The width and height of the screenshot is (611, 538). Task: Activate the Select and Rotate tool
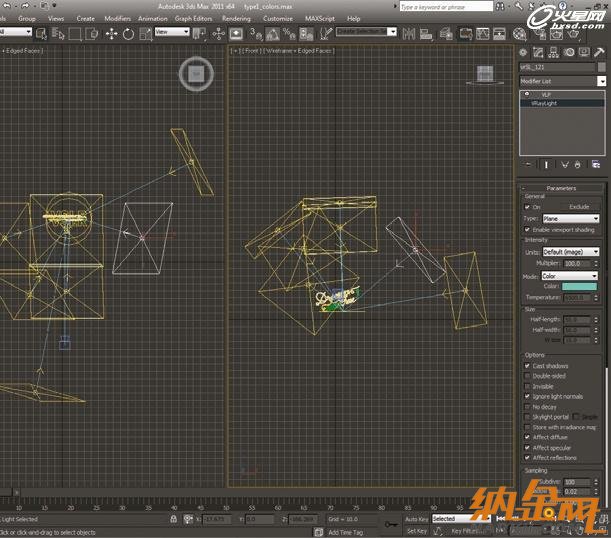click(x=128, y=34)
